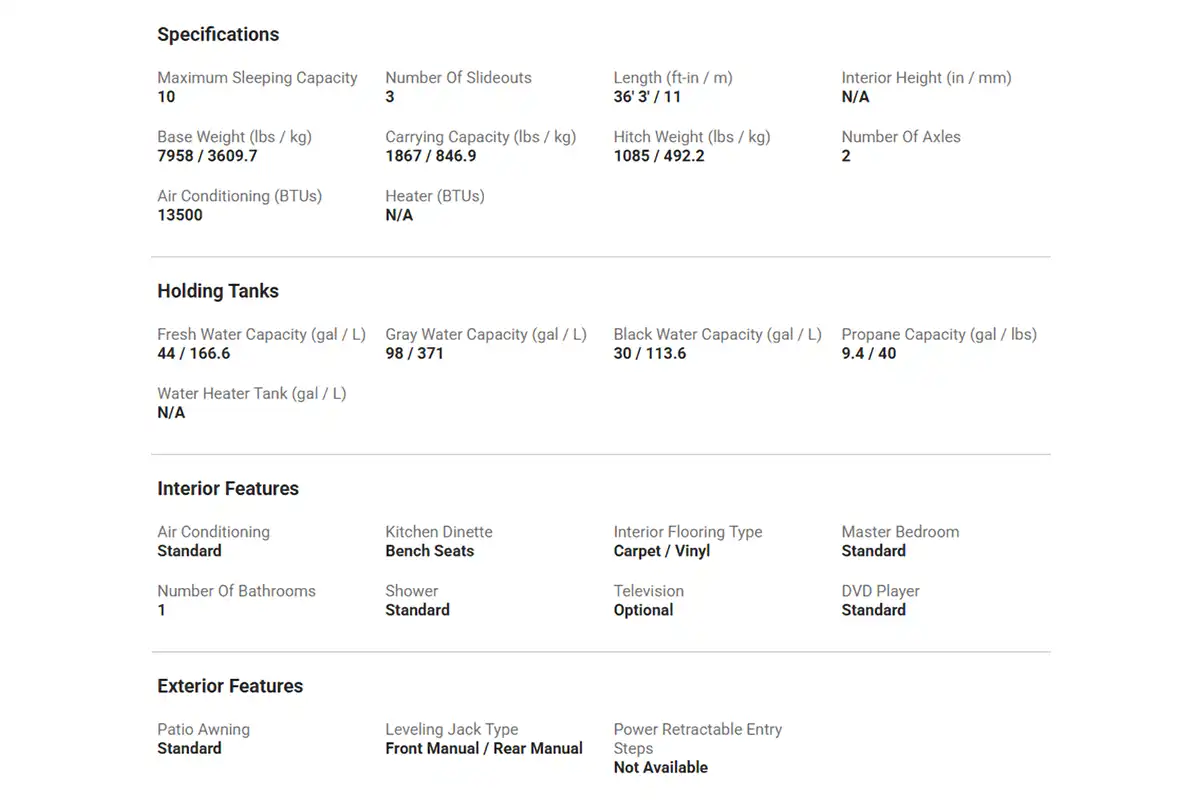Viewport: 1200px width, 800px height.
Task: Select the Carrying Capacity value 1867 / 846.9
Action: click(431, 156)
